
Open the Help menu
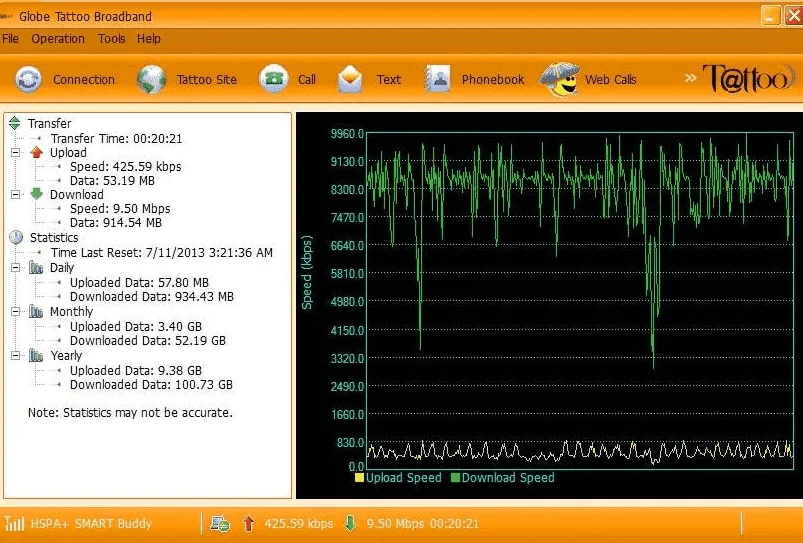coord(149,39)
